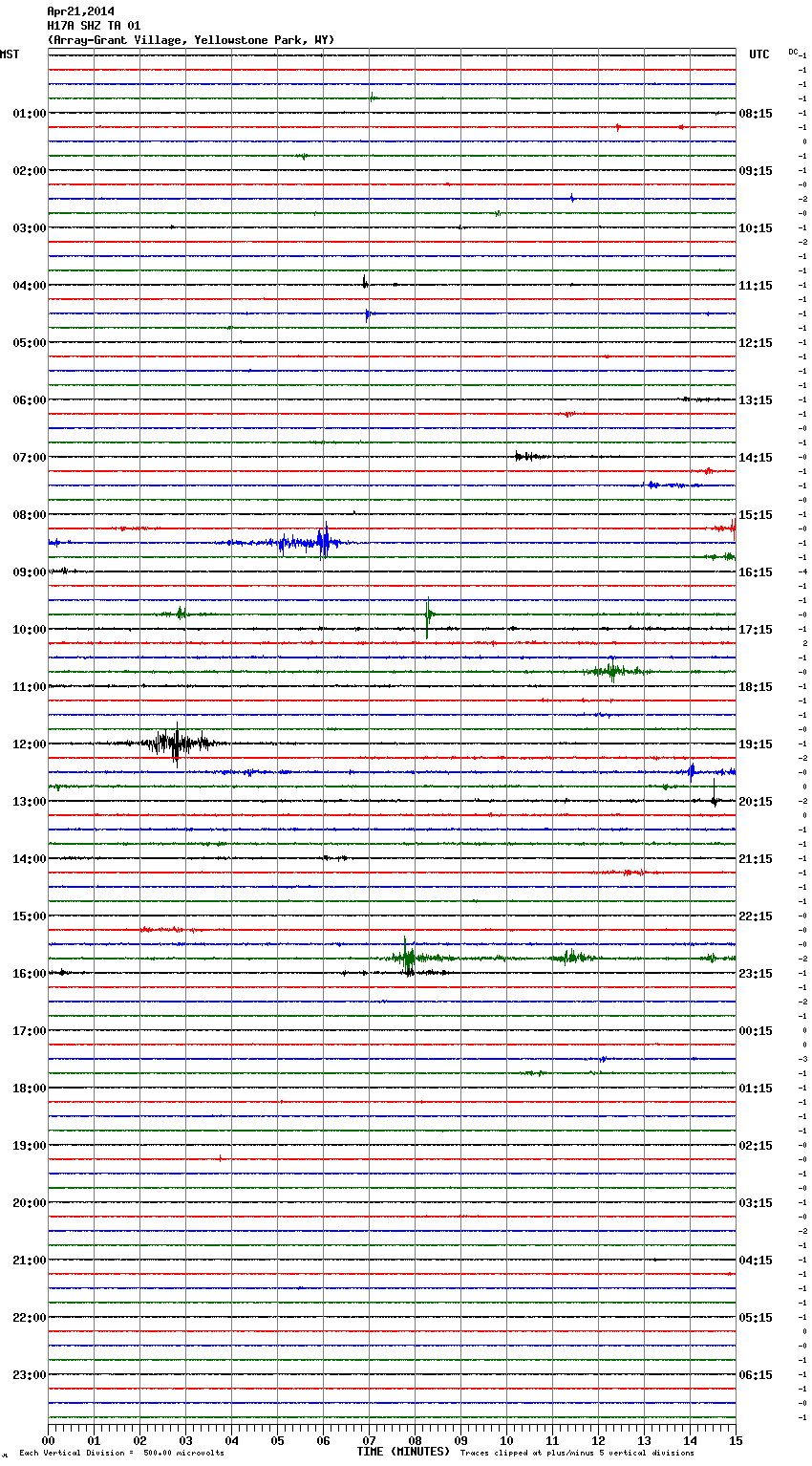Click the 10:00 MST row label
The width and height of the screenshot is (812, 1466).
(30, 630)
